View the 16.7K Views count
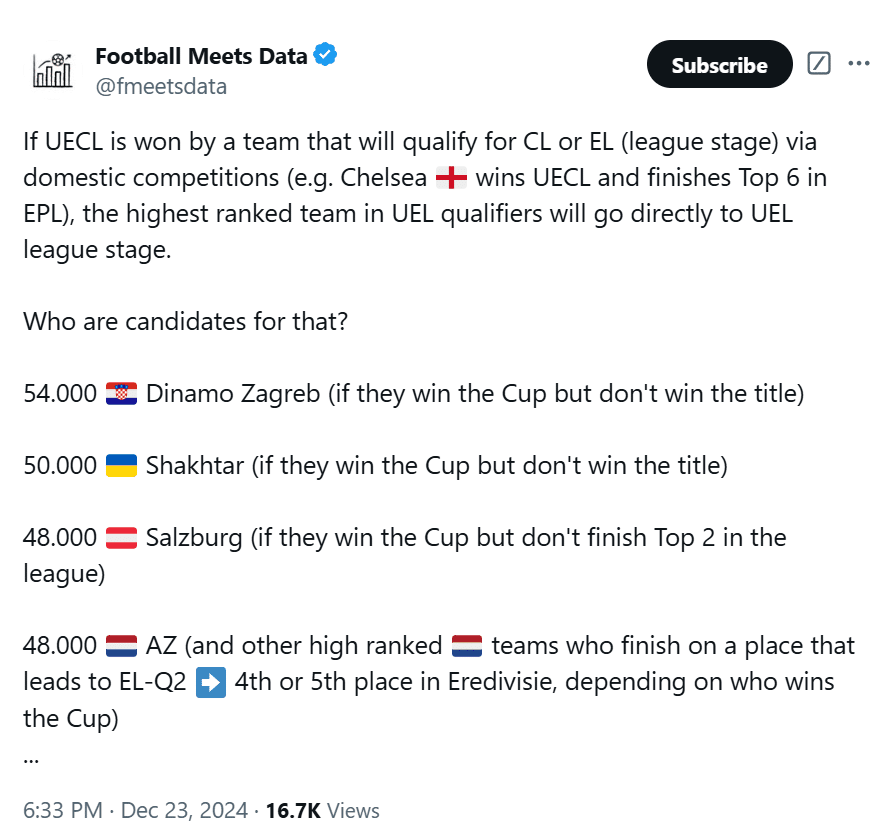The image size is (895, 833). (321, 810)
